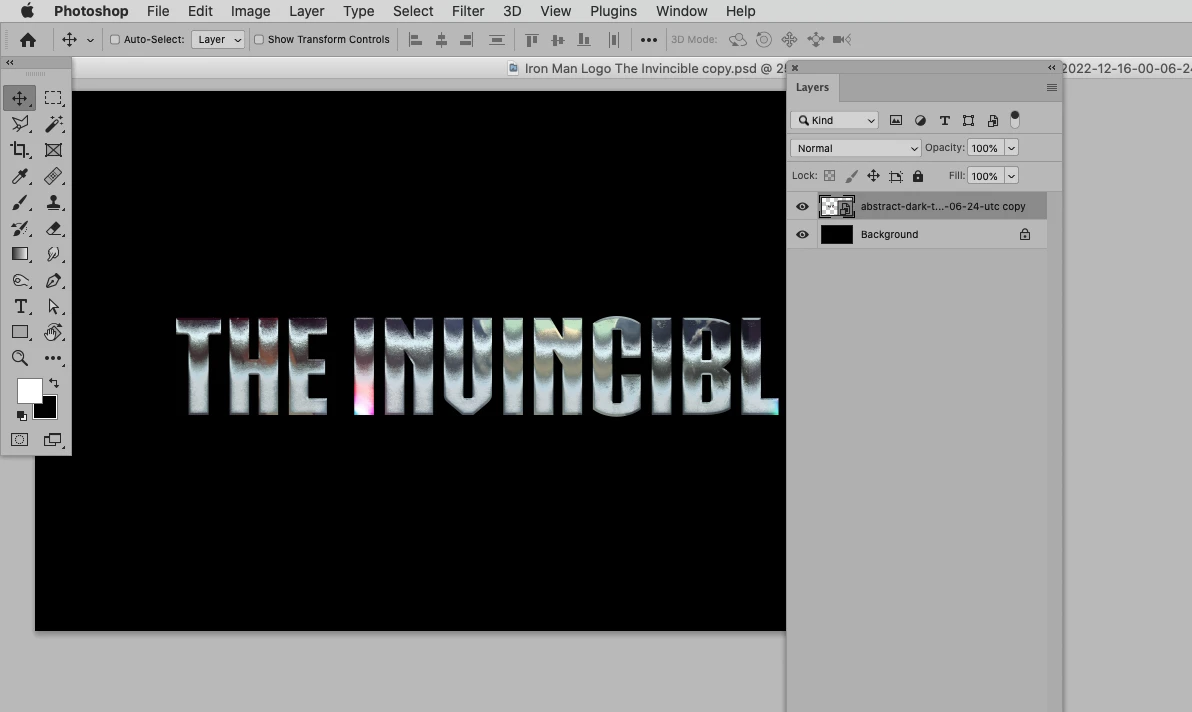Filter layers by type layers
Image resolution: width=1192 pixels, height=712 pixels.
pos(945,120)
